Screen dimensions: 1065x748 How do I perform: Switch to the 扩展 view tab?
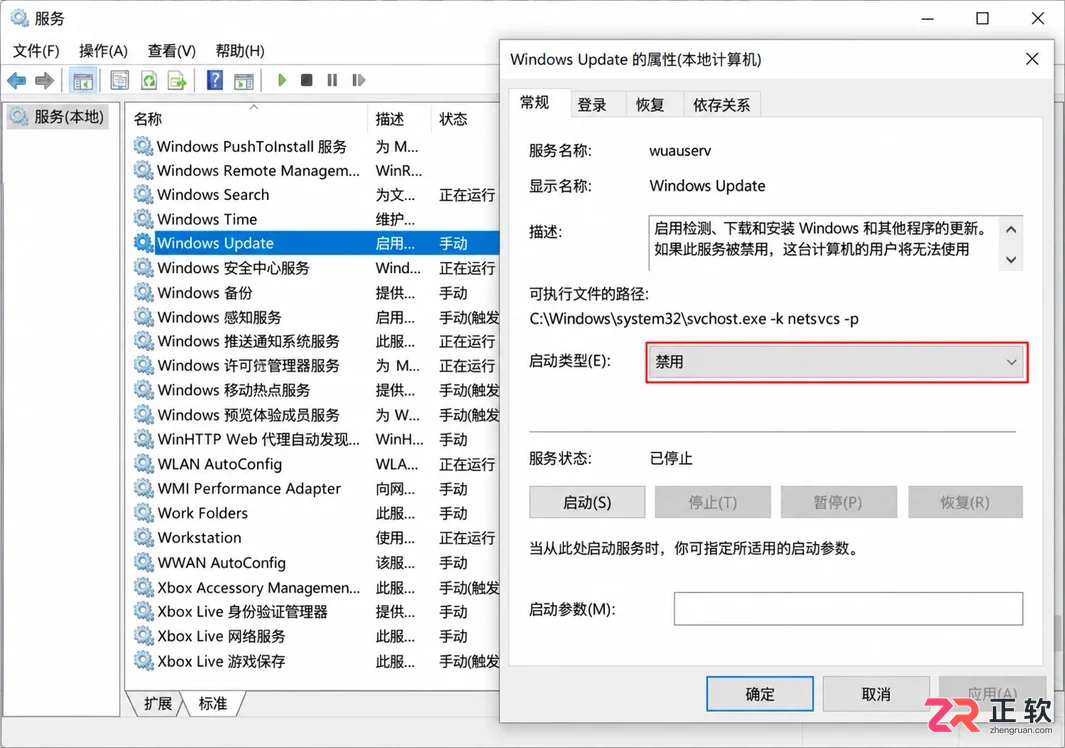pos(158,703)
